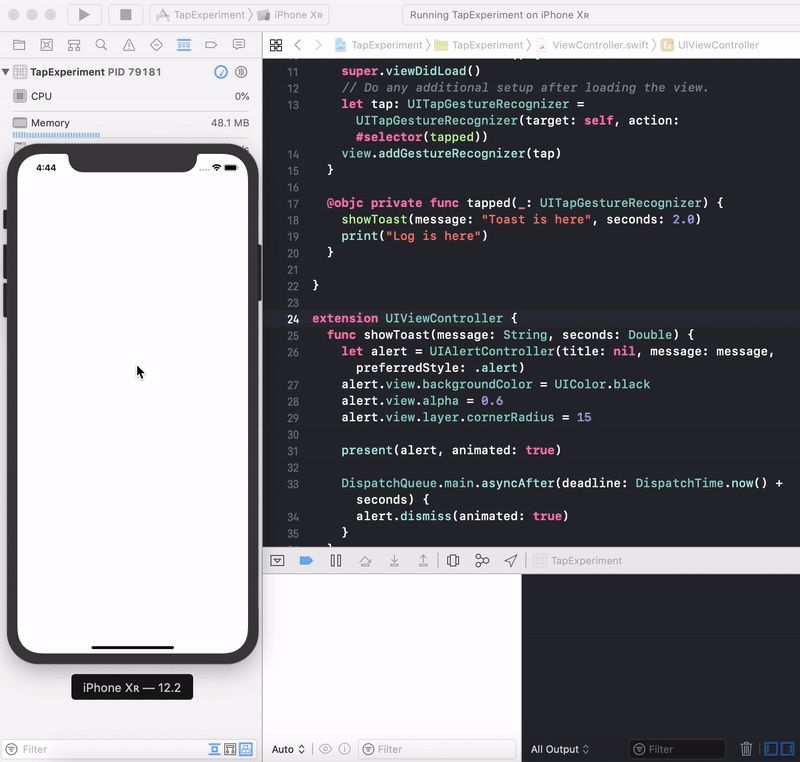Open the TapExperiment scheme selector
800x762 pixels.
coord(201,15)
